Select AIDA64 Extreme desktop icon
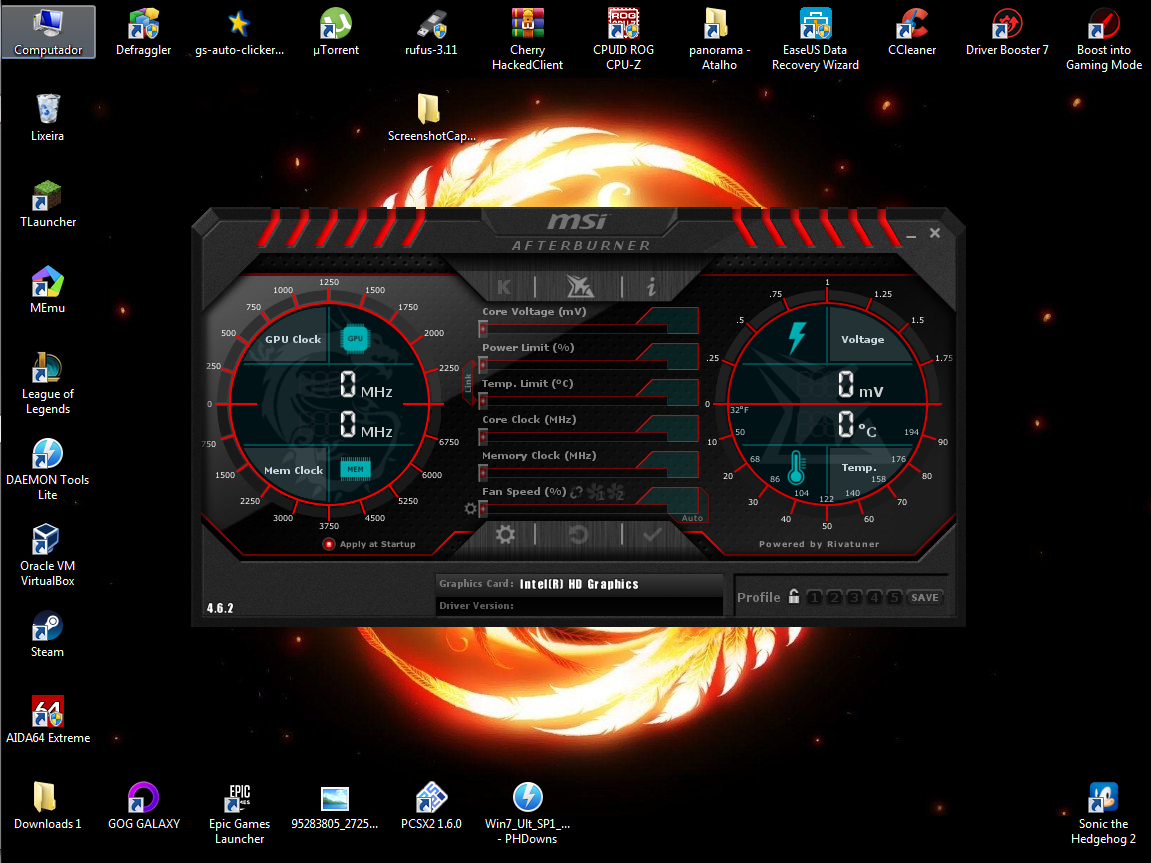 point(48,720)
